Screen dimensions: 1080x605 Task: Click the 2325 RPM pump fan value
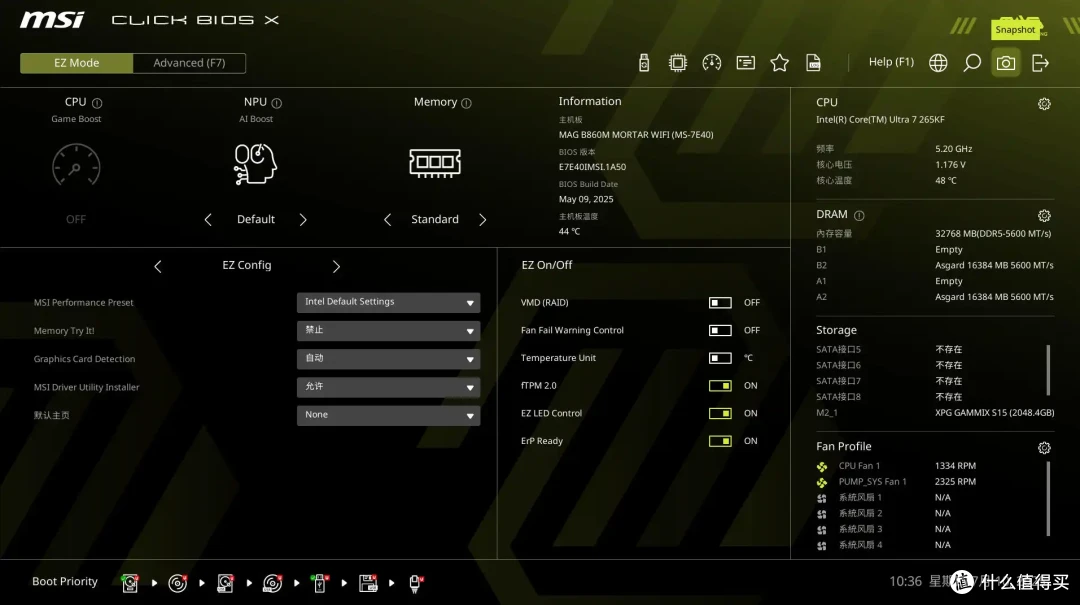(955, 482)
